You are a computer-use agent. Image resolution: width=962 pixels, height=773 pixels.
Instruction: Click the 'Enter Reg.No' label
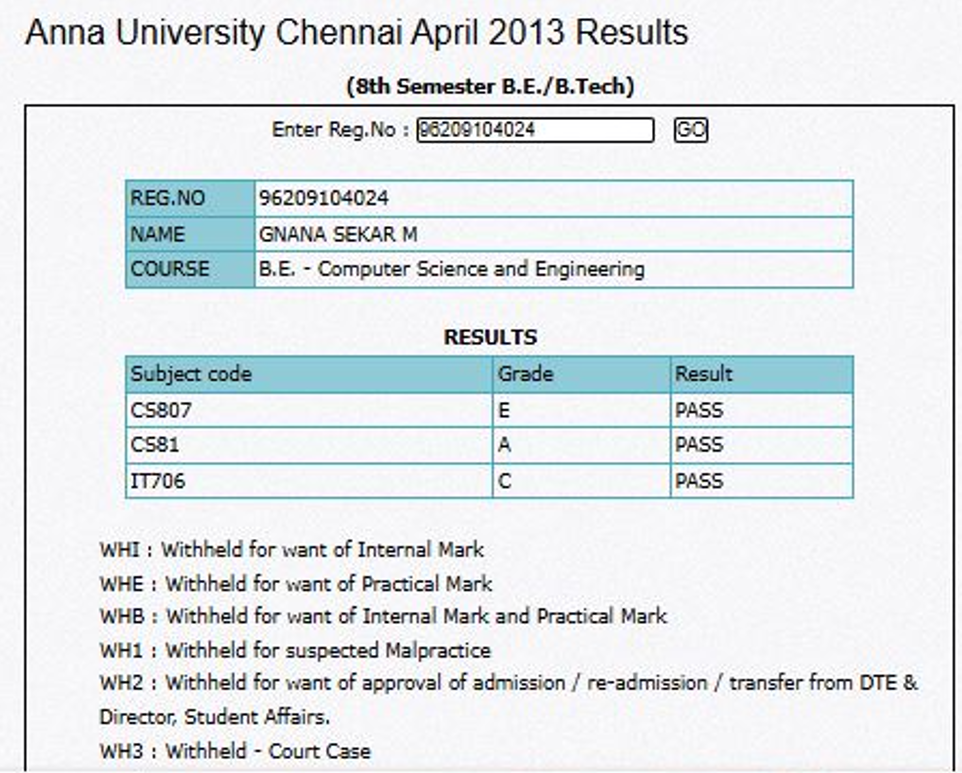click(x=340, y=130)
